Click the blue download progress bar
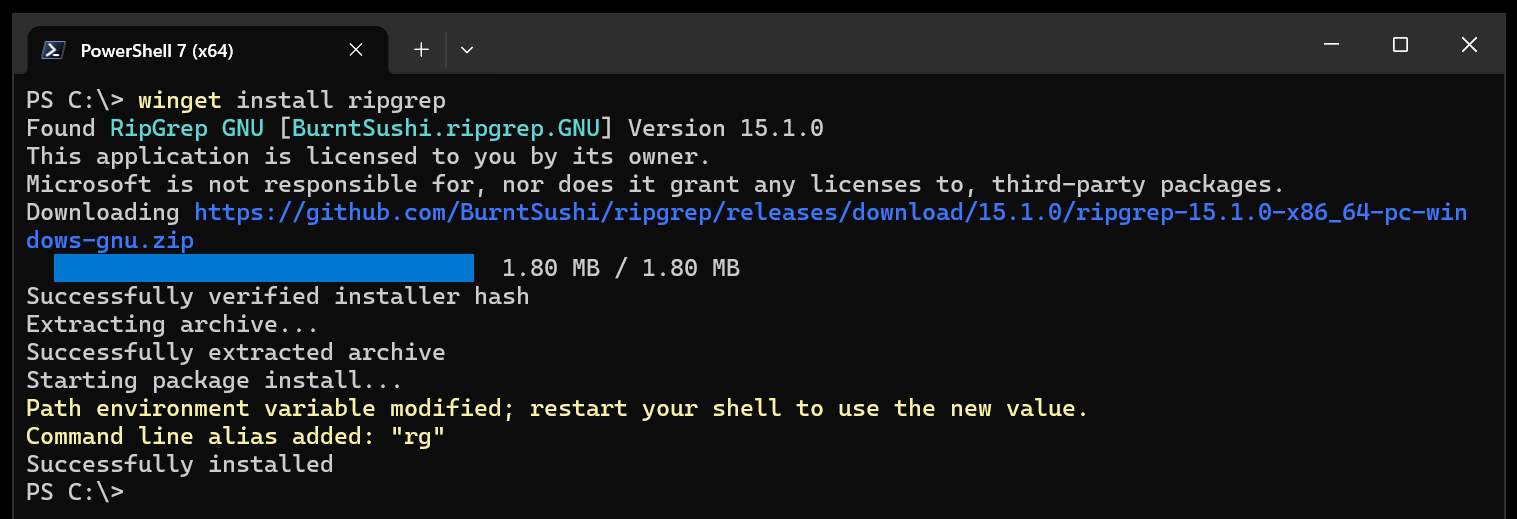The height and width of the screenshot is (519, 1517). click(263, 268)
